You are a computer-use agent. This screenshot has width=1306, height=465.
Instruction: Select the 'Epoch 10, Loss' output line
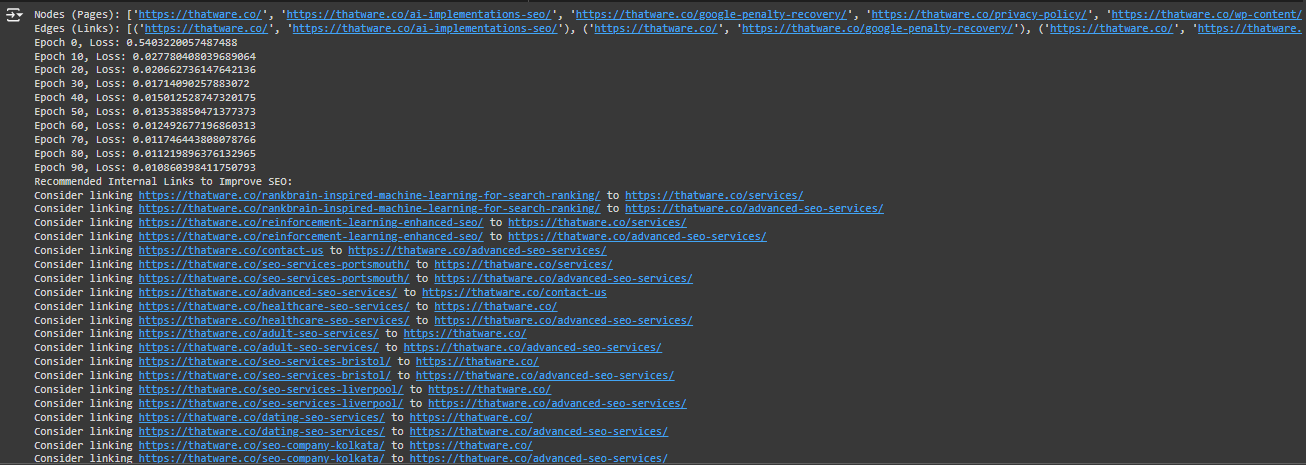145,57
